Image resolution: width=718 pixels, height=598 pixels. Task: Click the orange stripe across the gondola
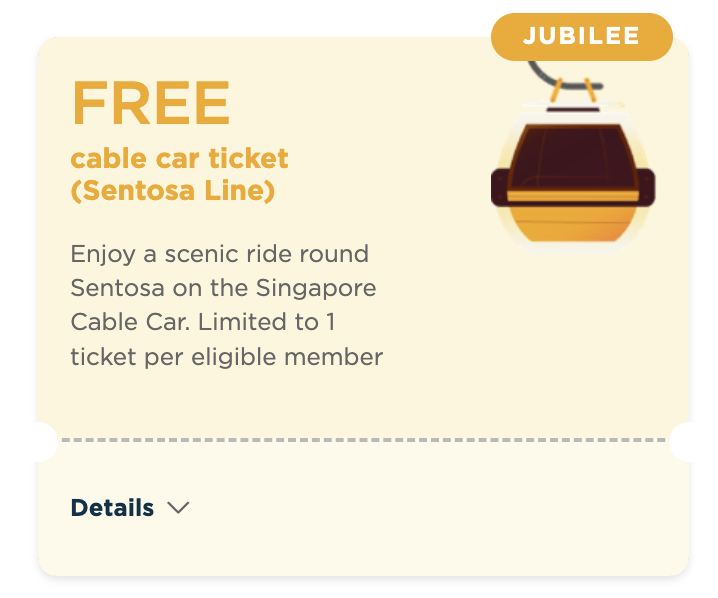(x=573, y=195)
